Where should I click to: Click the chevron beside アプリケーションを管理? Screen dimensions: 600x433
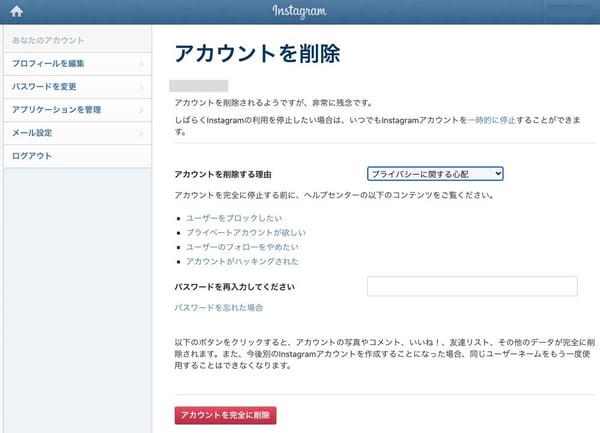coord(142,110)
